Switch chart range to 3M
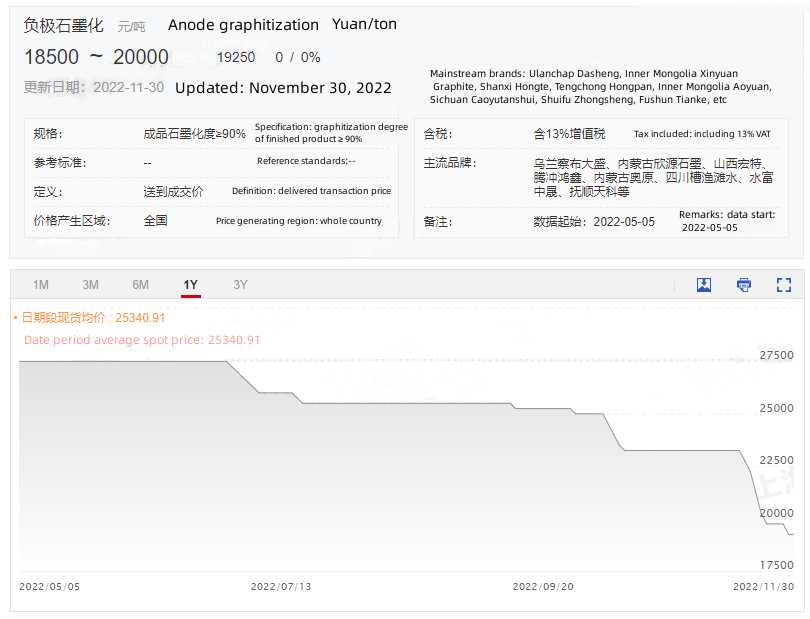The image size is (810, 619). point(91,285)
